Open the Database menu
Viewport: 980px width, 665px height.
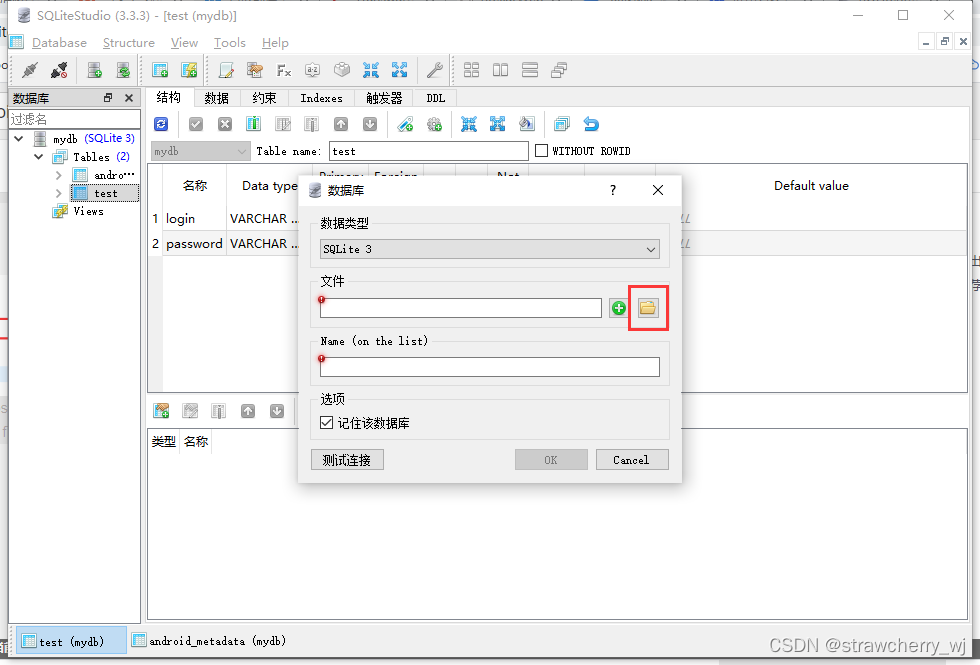click(59, 42)
